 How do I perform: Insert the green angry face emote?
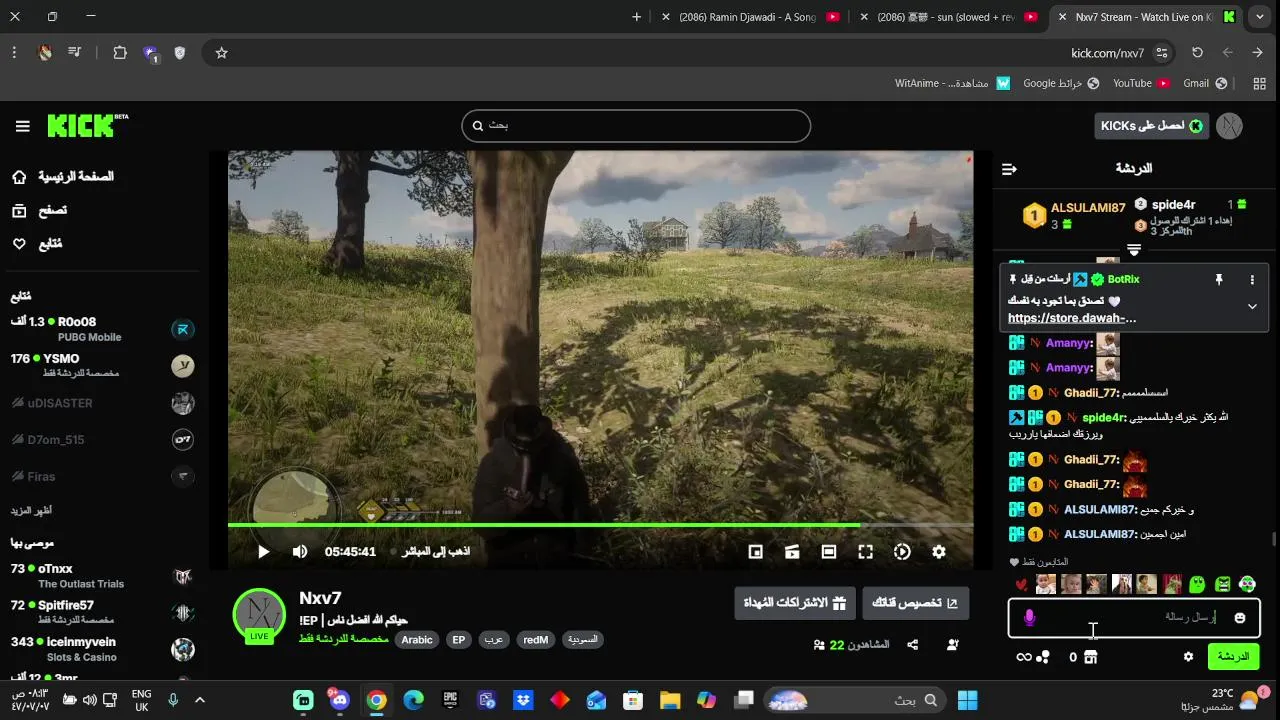[x=1222, y=584]
